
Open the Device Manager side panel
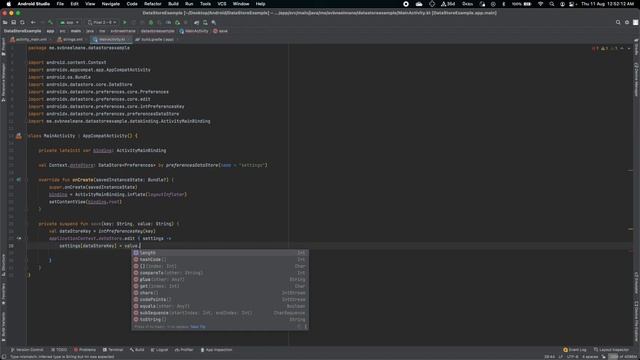pyautogui.click(x=636, y=79)
